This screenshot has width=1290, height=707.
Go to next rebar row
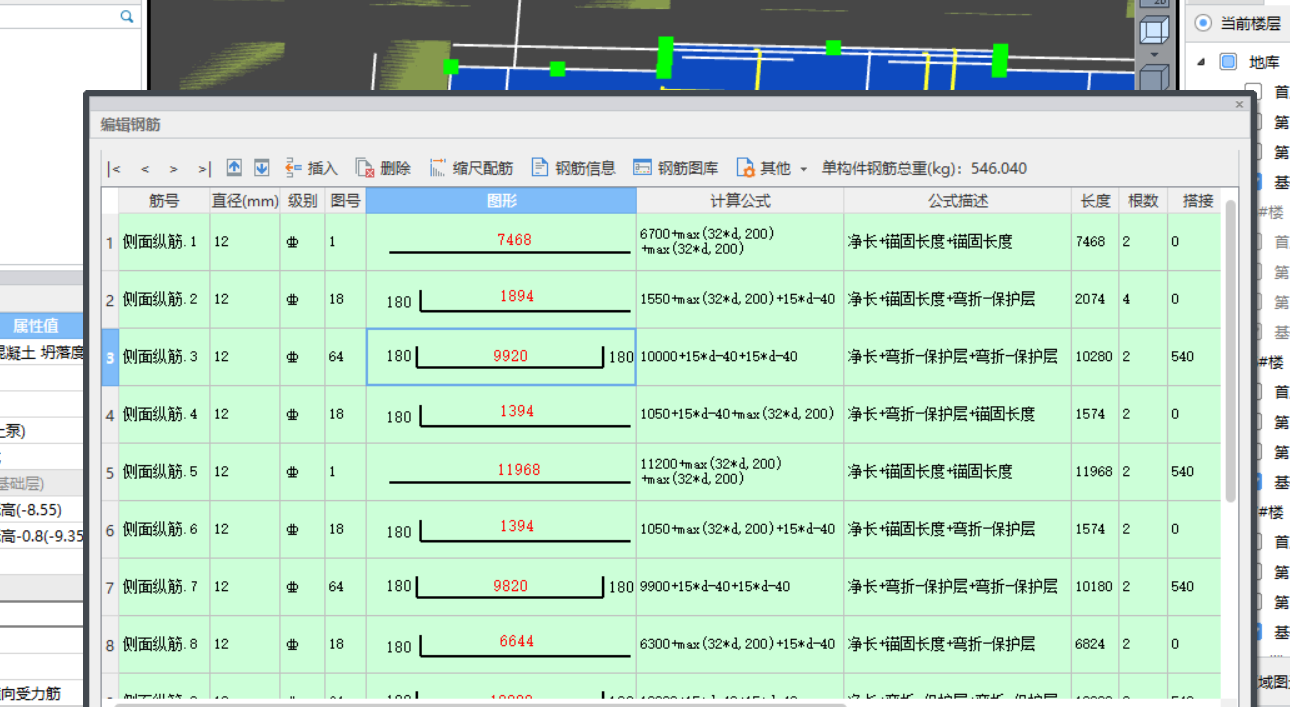[174, 169]
